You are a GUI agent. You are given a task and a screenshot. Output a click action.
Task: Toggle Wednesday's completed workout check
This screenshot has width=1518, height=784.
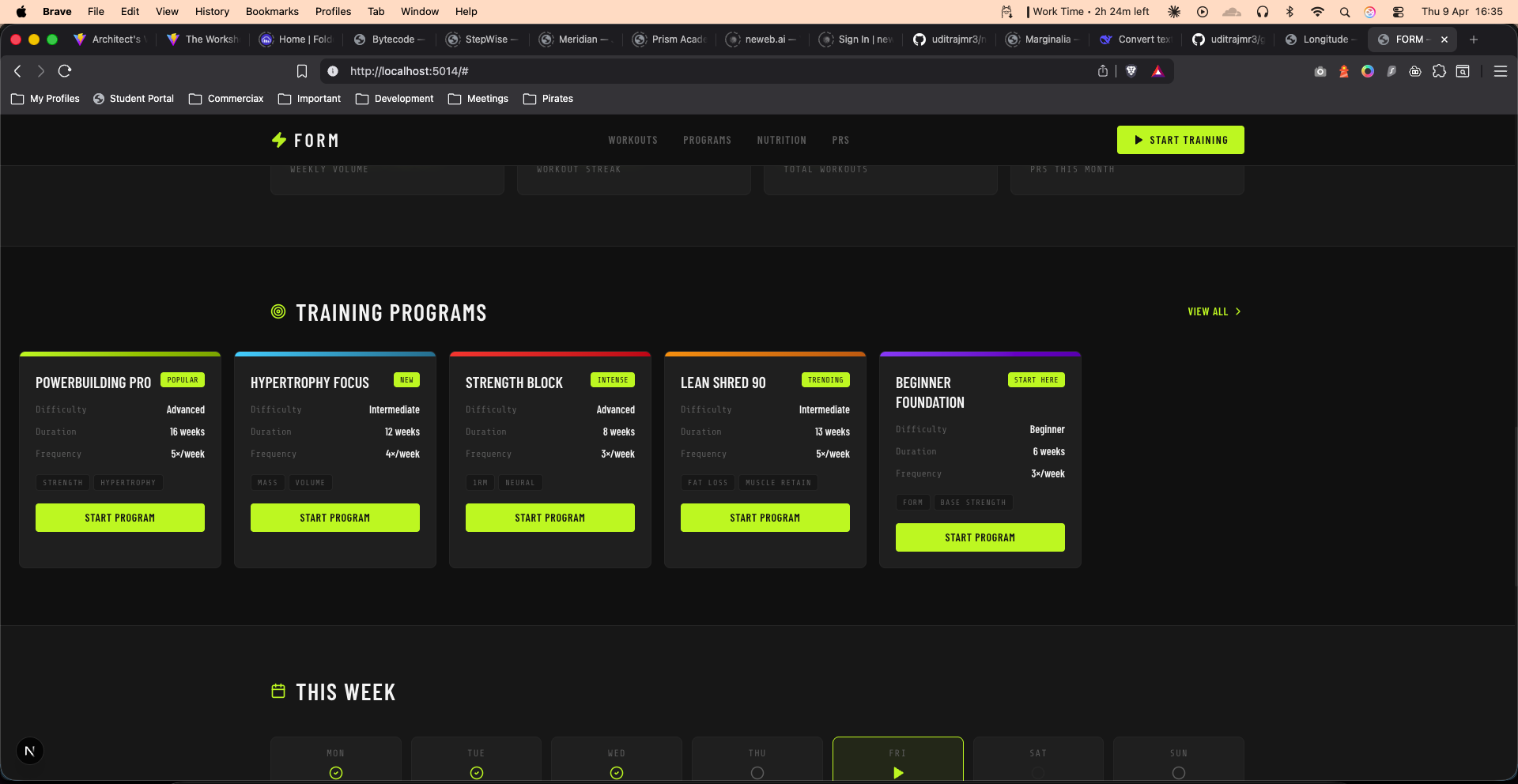point(617,772)
